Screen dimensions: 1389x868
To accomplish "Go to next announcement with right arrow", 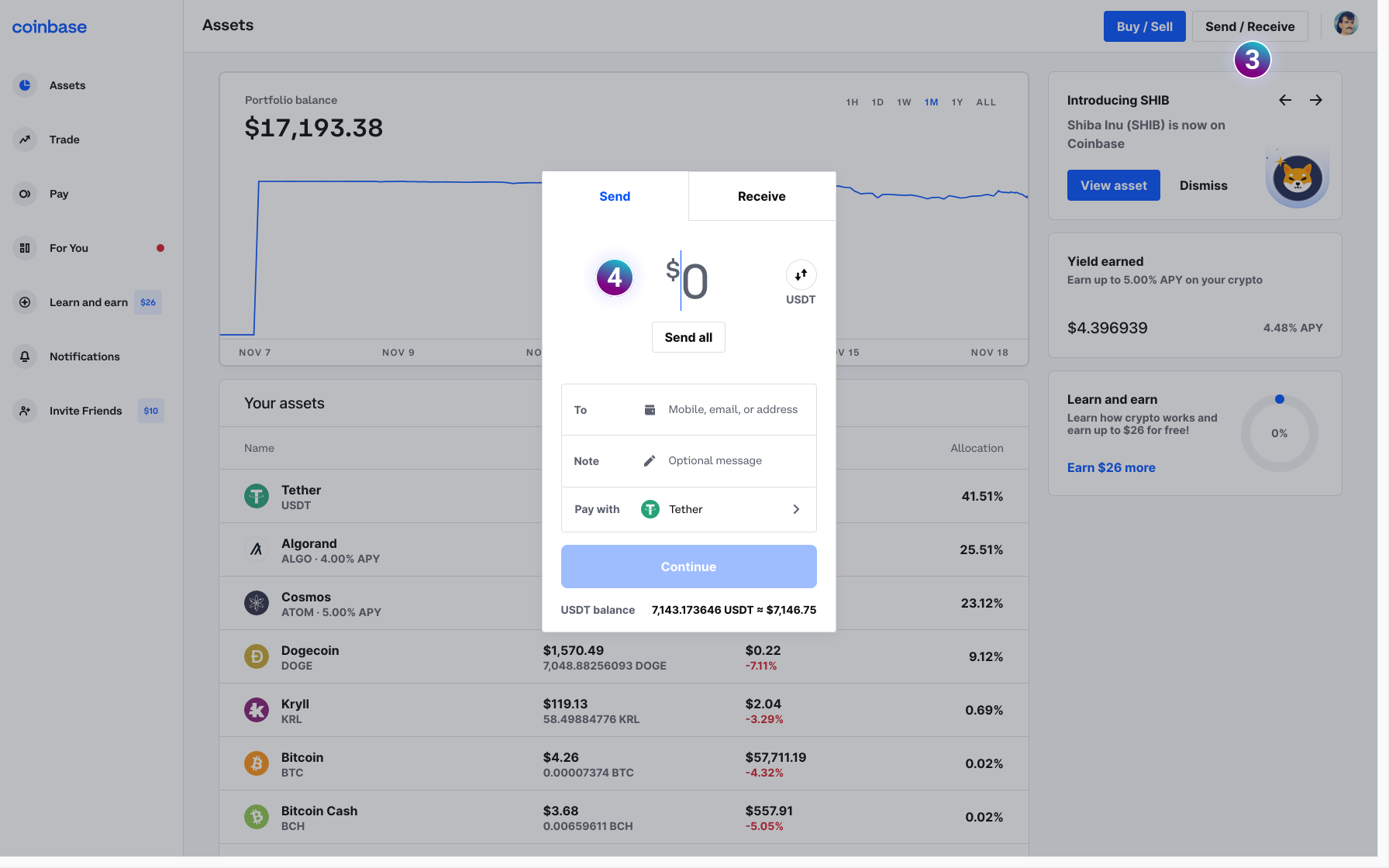I will 1316,100.
